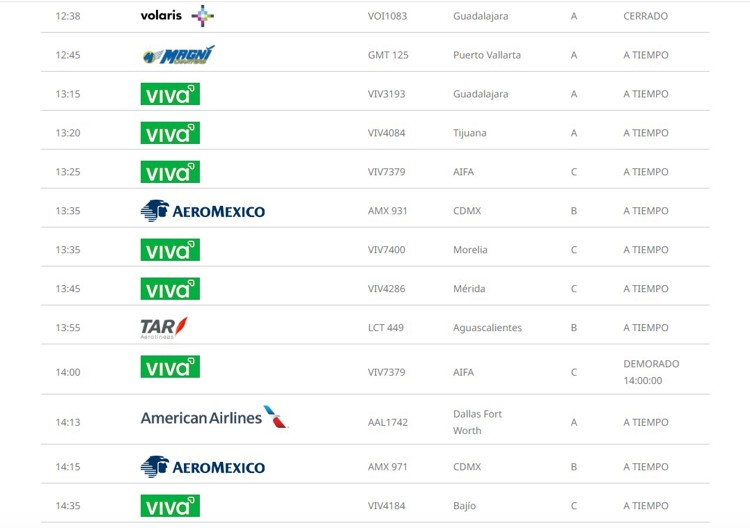Click the Viva logo for the Morelia flight
Image resolution: width=750 pixels, height=528 pixels.
coord(170,250)
